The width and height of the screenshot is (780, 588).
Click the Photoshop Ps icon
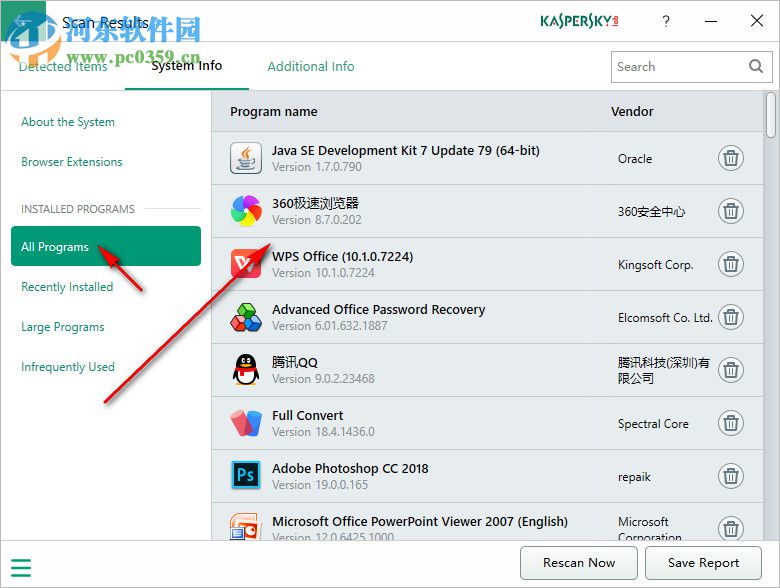point(246,476)
